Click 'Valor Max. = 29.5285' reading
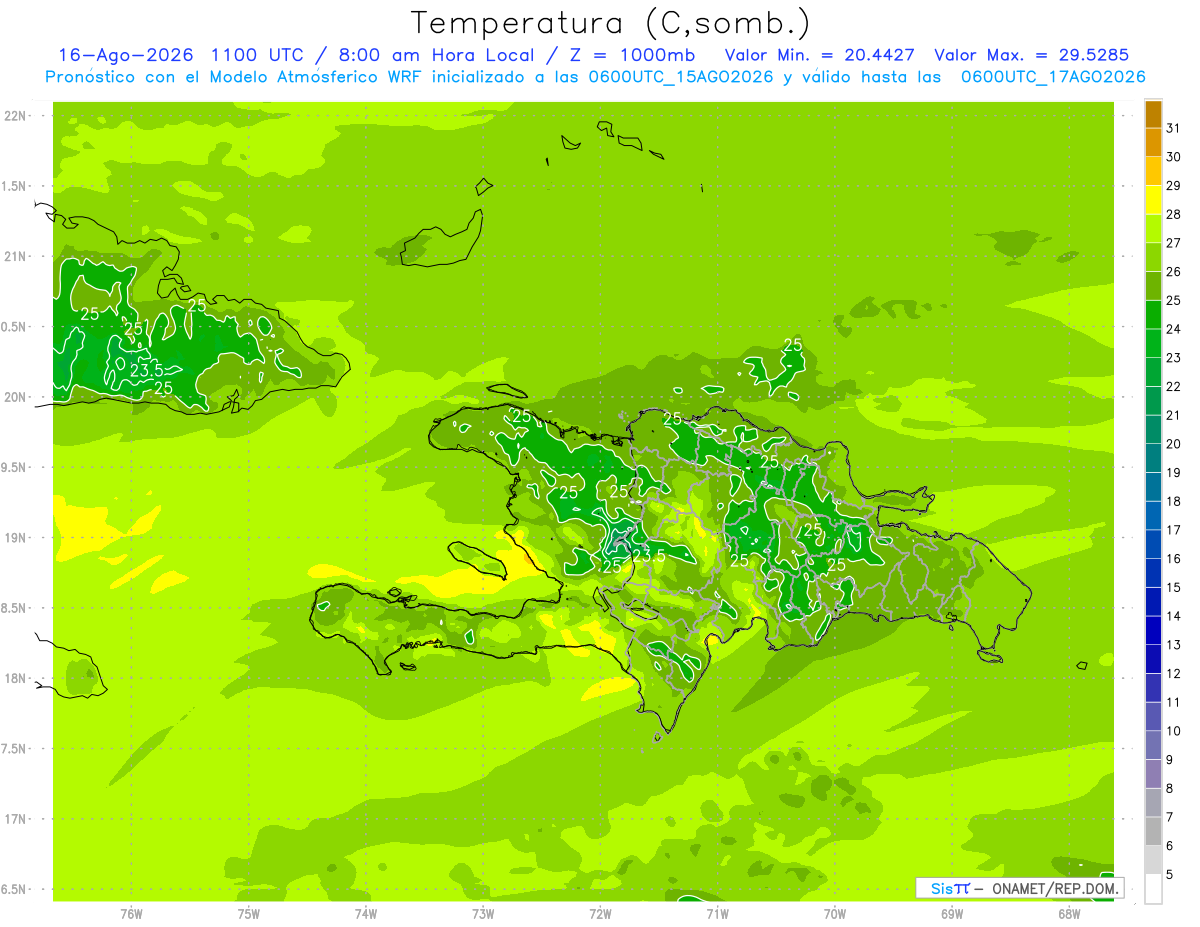Viewport: 1200px width, 927px height. click(1032, 55)
